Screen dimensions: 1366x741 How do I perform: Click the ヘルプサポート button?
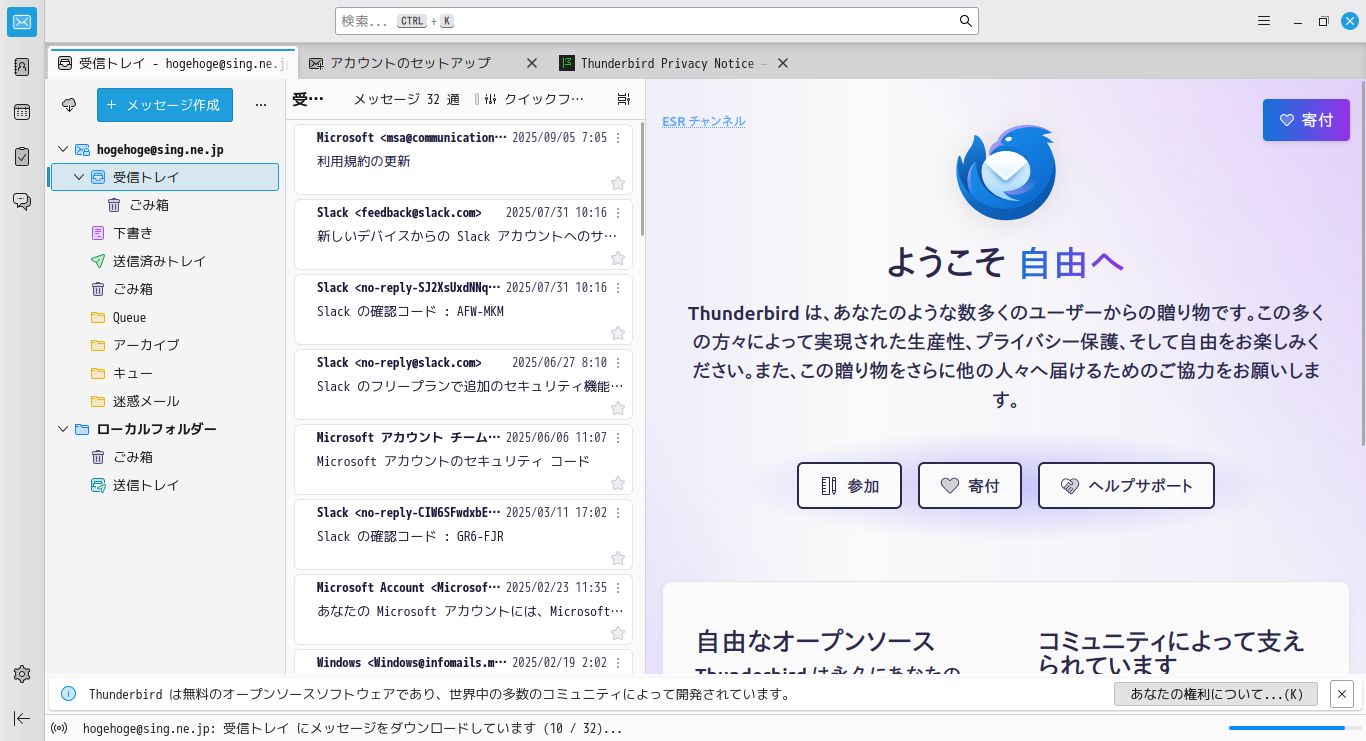click(1126, 485)
